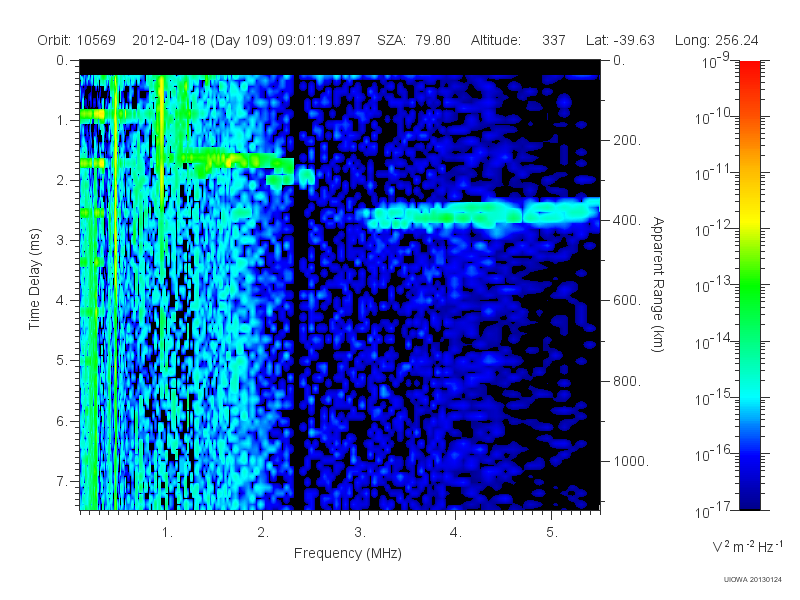The width and height of the screenshot is (800, 600).
Task: Click the '200.' apparent range tick label
Action: [x=627, y=140]
